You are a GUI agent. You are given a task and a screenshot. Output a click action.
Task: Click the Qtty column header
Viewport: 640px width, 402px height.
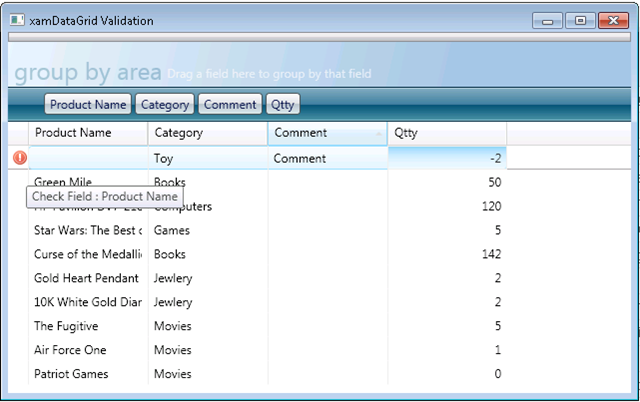coord(446,133)
